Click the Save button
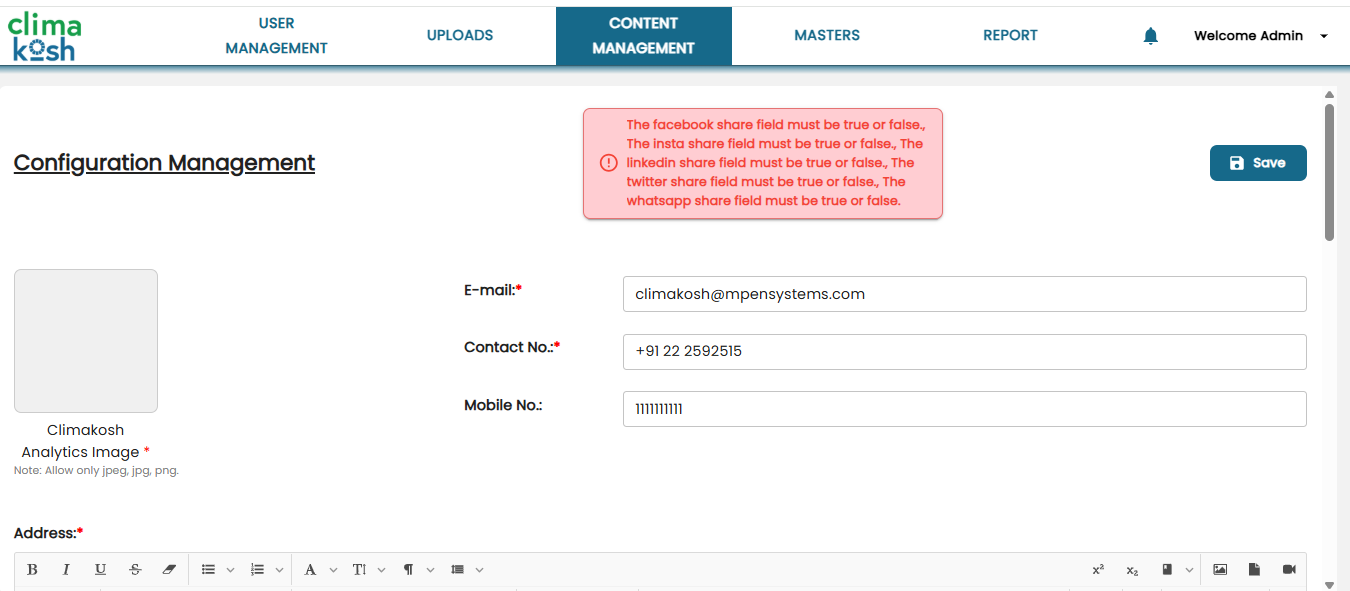Viewport: 1350px width, 591px height. click(1258, 163)
